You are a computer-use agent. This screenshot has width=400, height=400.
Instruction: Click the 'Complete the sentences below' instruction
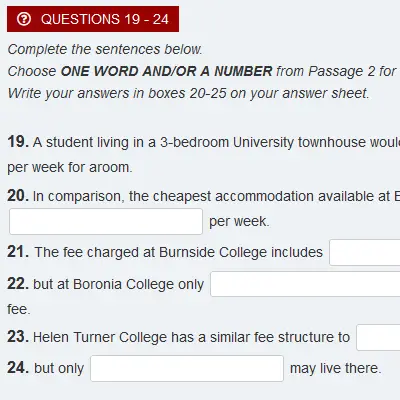(105, 50)
